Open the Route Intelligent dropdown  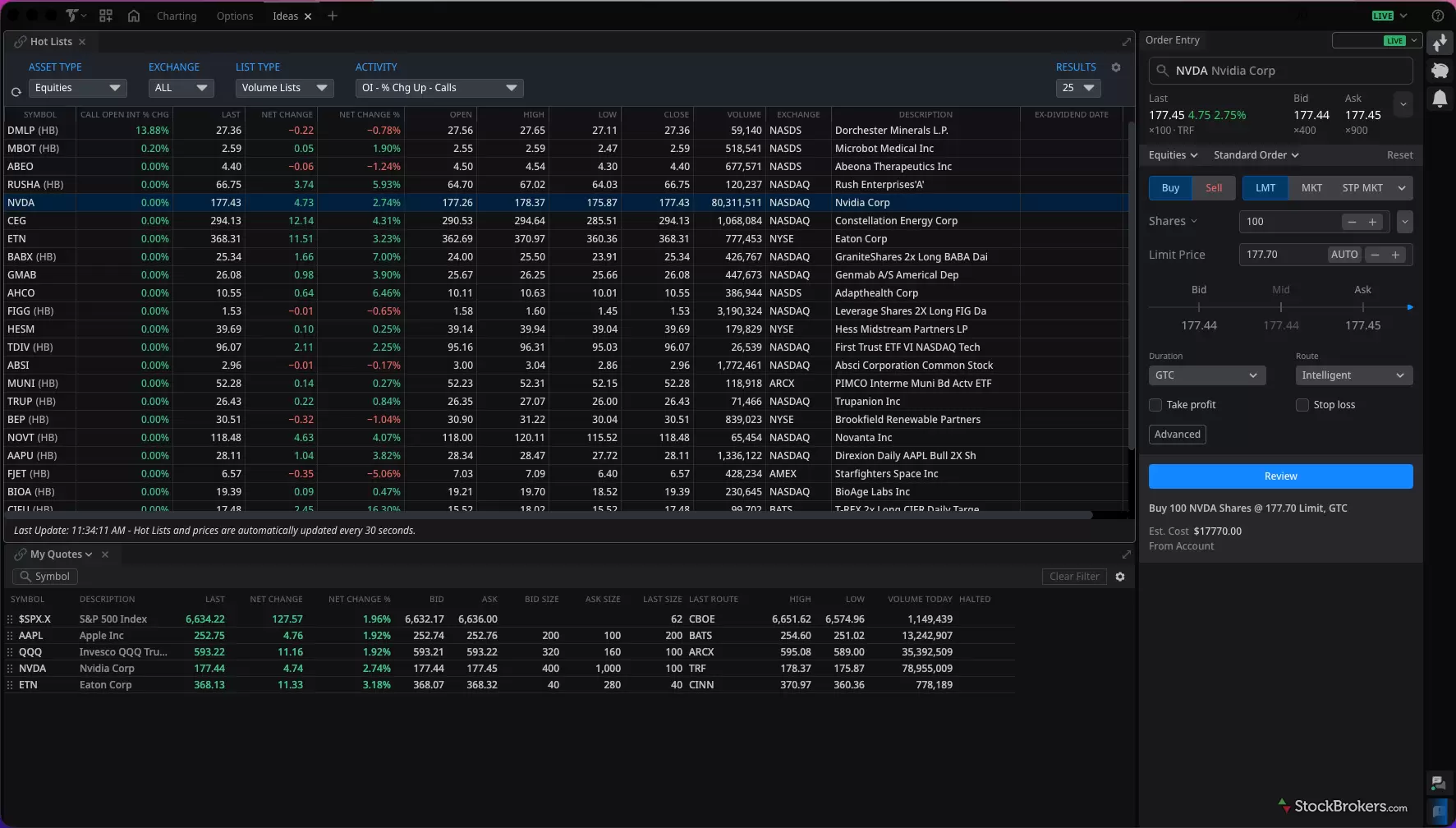1353,375
